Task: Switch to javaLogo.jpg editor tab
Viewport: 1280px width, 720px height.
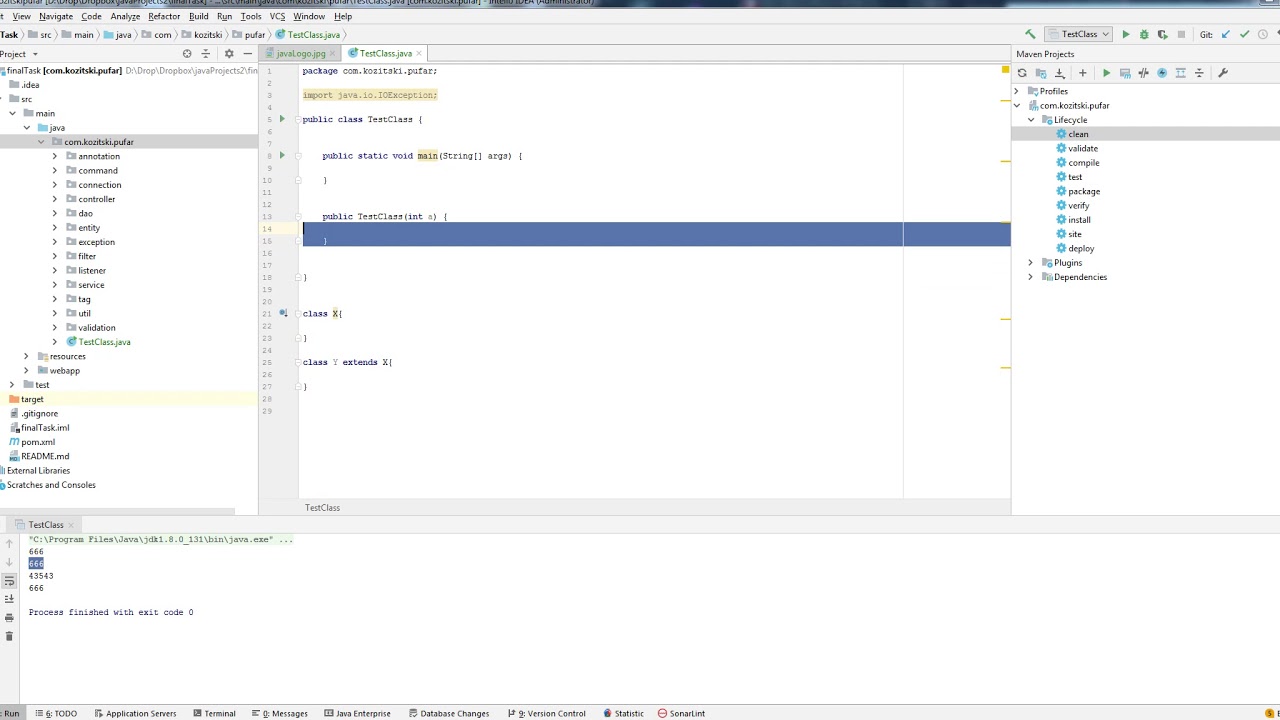Action: (301, 53)
